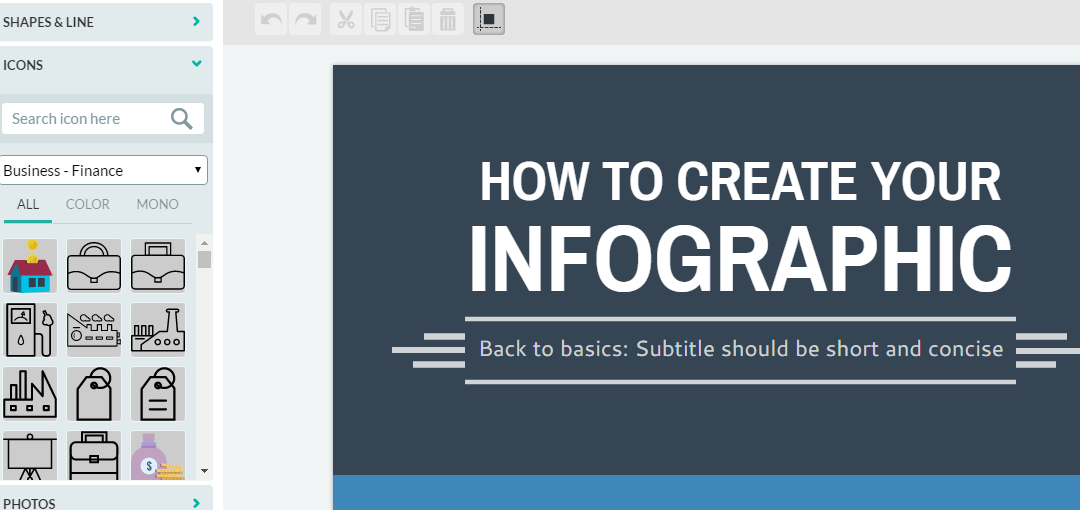Insert the upright suitcase icon

(x=94, y=455)
